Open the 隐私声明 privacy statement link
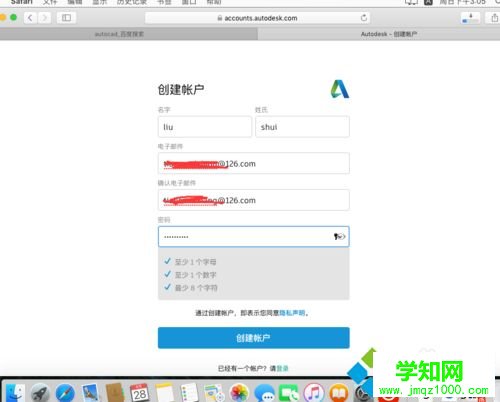 click(x=292, y=313)
